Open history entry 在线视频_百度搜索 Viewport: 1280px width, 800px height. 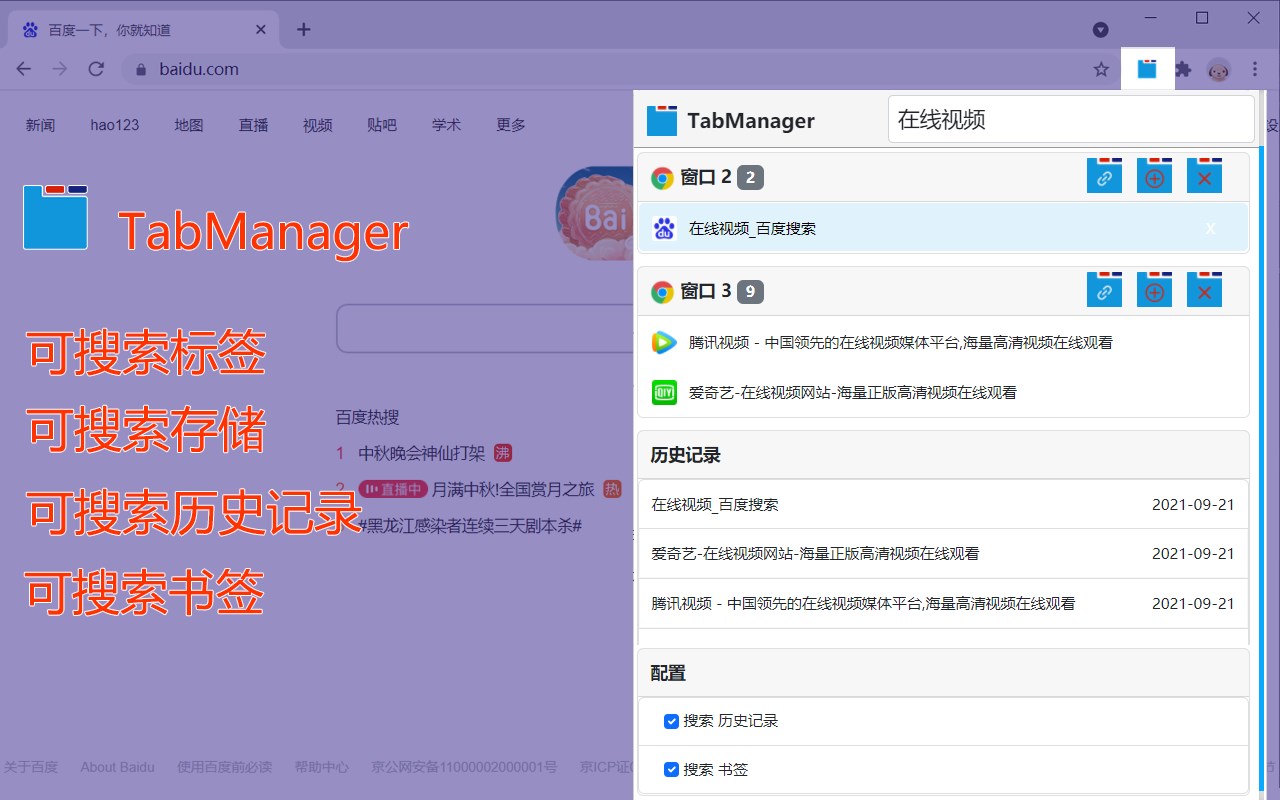[943, 504]
